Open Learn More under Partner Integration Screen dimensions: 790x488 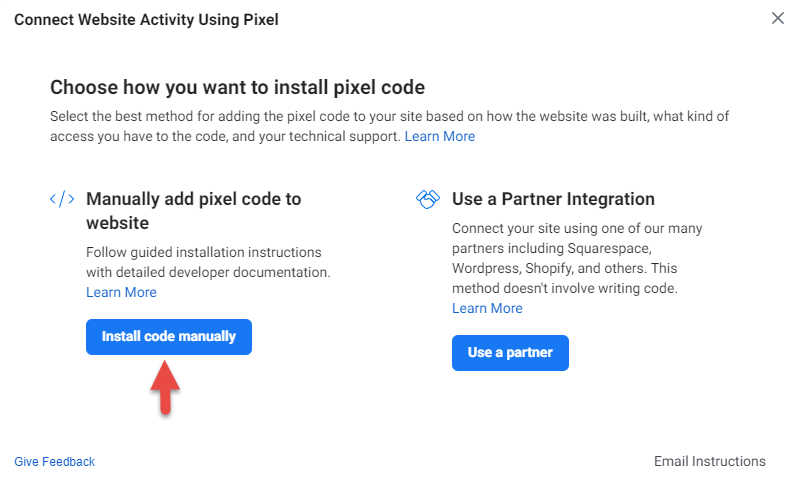[487, 308]
